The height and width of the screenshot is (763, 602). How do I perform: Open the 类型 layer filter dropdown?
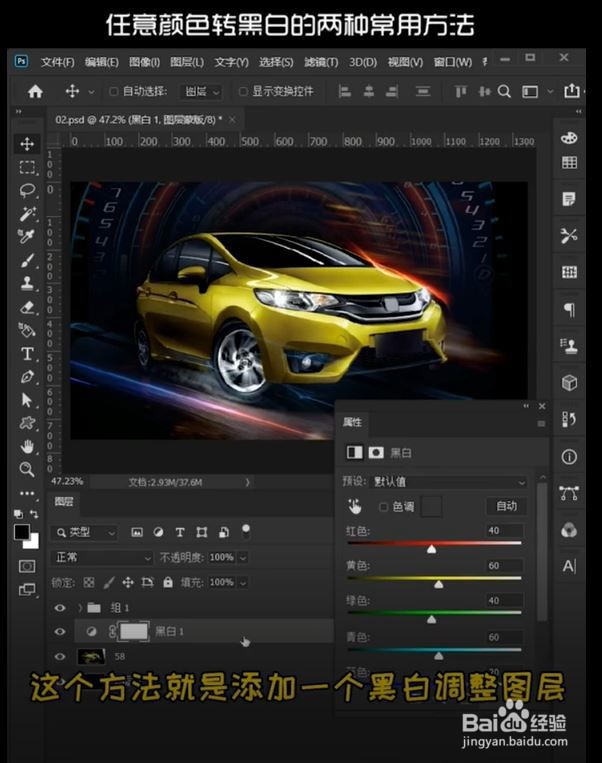pos(85,532)
